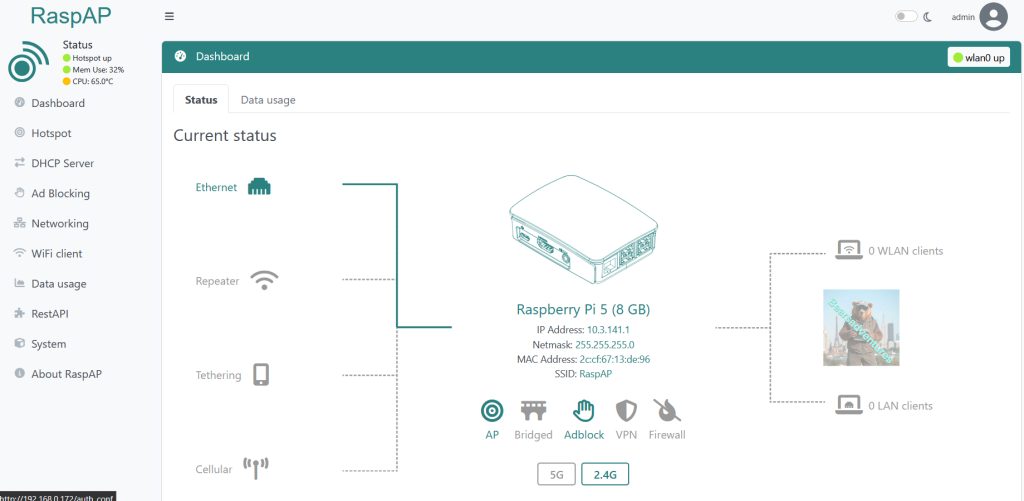The height and width of the screenshot is (501, 1024).
Task: Click the DHCP Server arrows icon
Action: tap(19, 163)
